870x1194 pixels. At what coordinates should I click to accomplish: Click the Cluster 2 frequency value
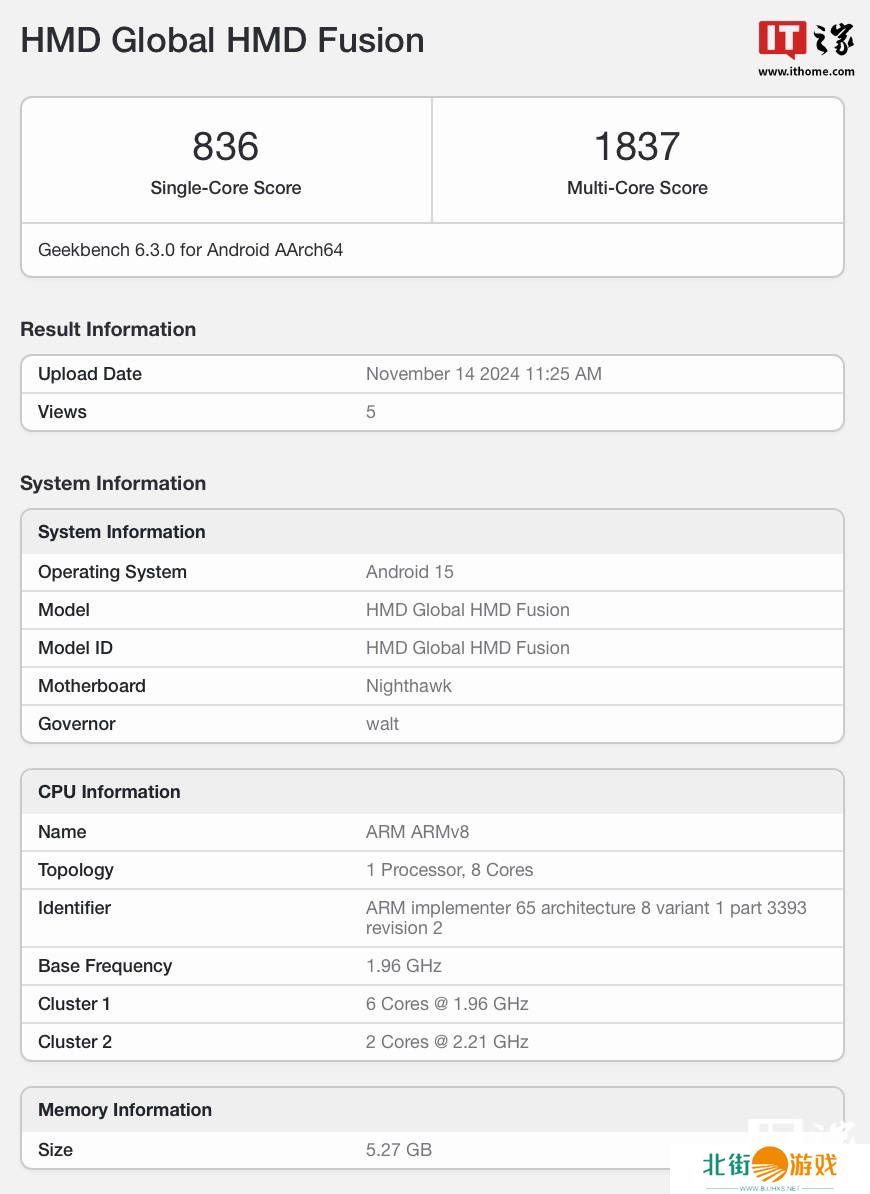click(447, 1042)
